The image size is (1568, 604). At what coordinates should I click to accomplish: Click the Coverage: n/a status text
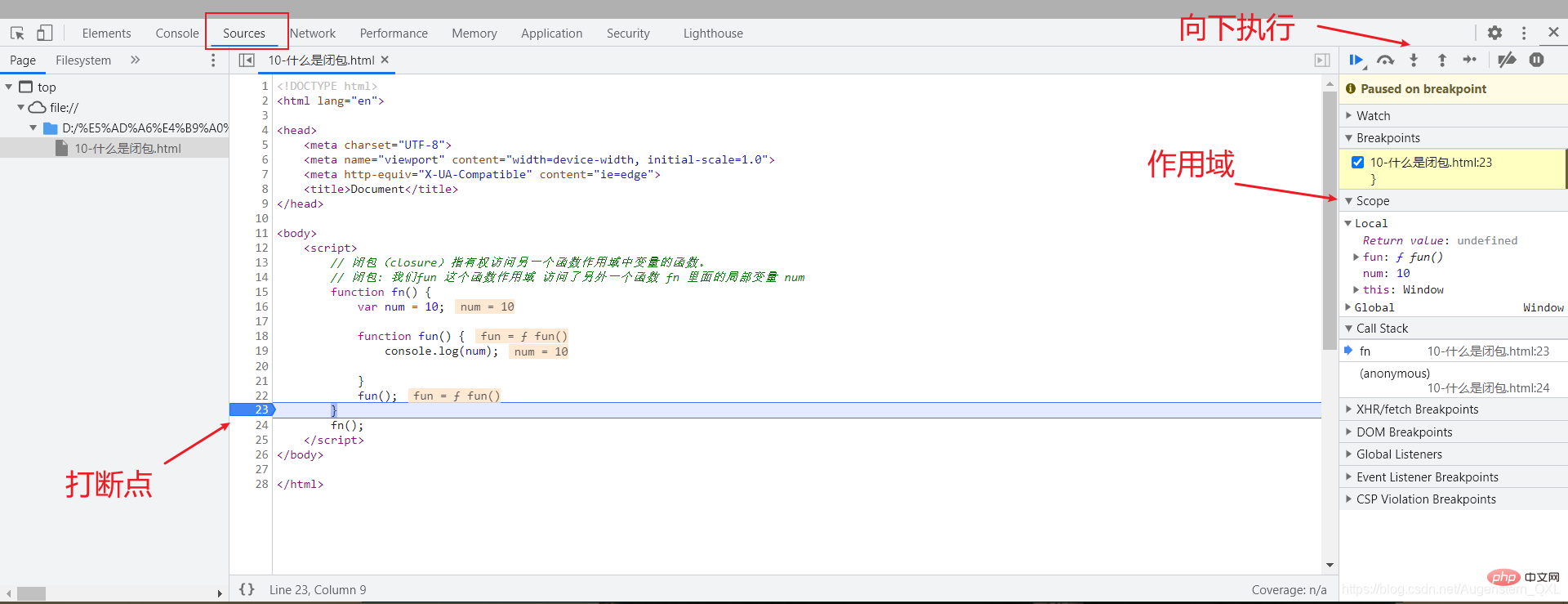(x=1289, y=589)
